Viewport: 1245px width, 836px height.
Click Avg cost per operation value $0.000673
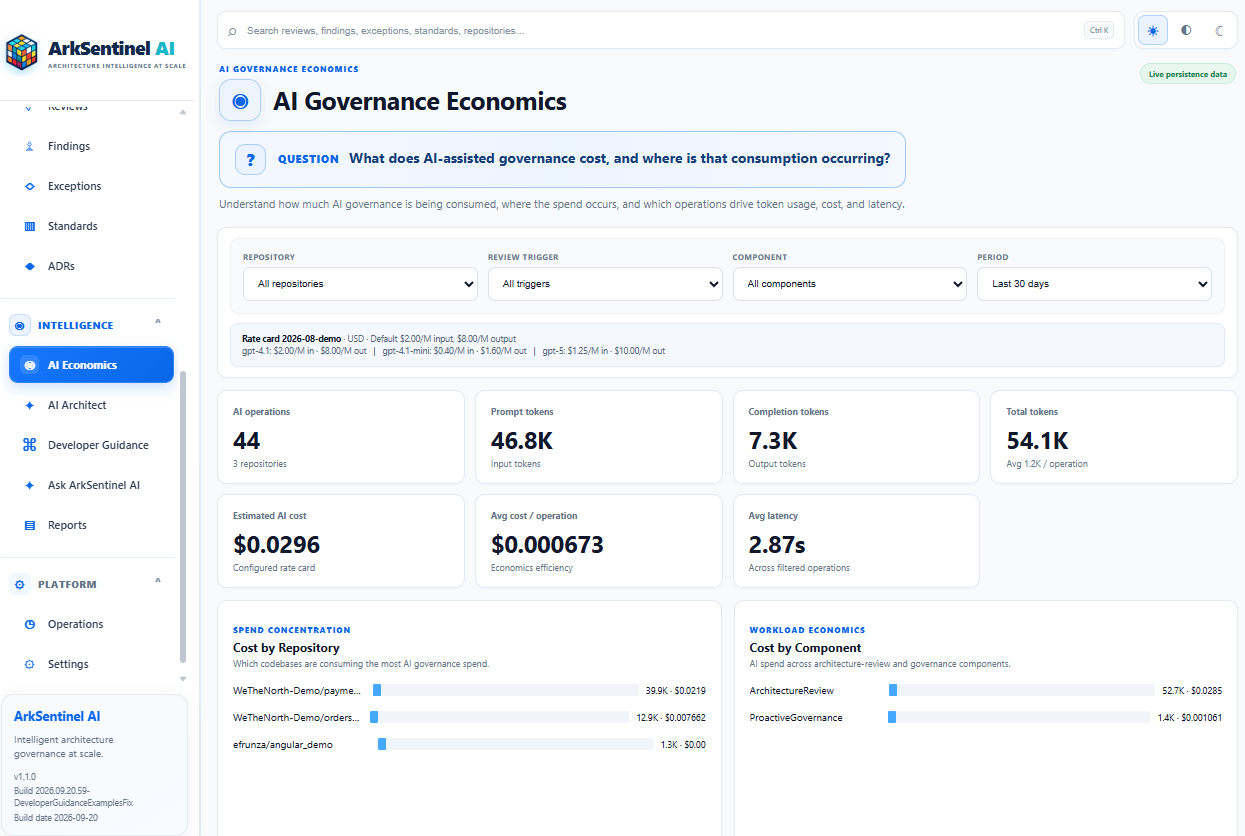click(x=547, y=545)
